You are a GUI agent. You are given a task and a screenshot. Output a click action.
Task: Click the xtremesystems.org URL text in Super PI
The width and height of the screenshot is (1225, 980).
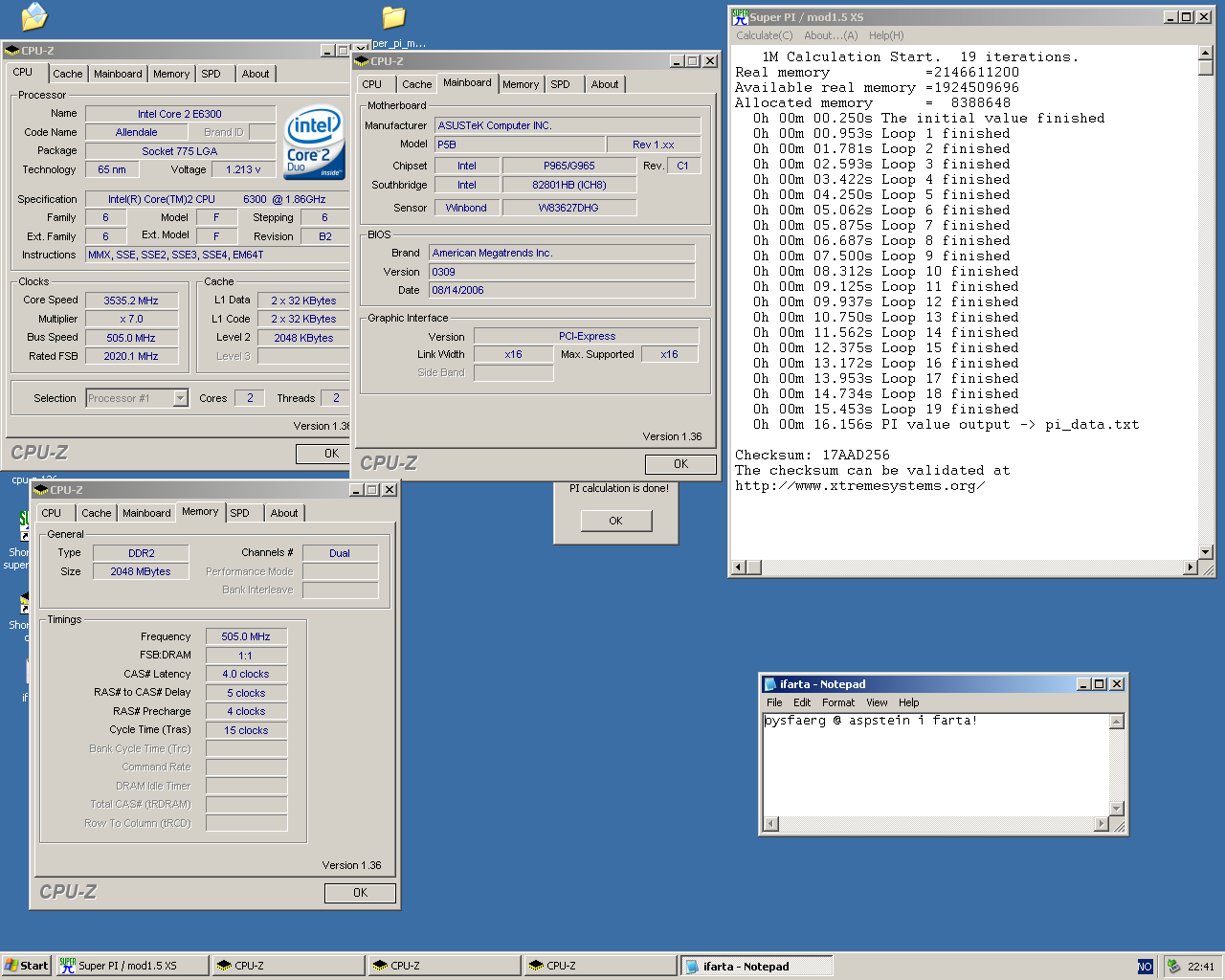tap(859, 486)
